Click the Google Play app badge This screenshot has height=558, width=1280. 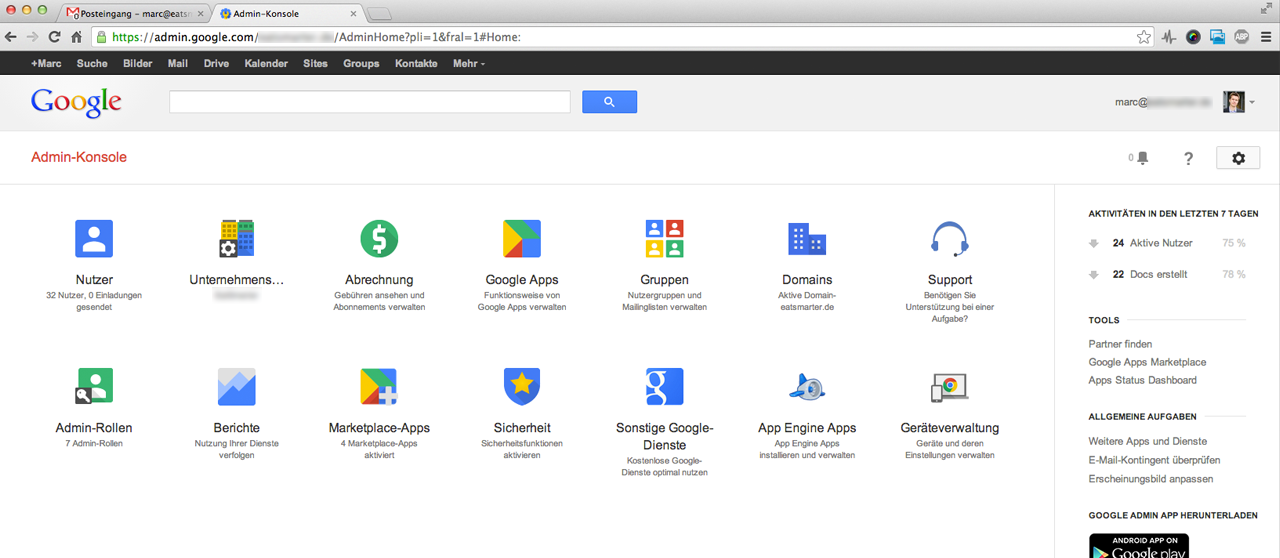tap(1139, 546)
